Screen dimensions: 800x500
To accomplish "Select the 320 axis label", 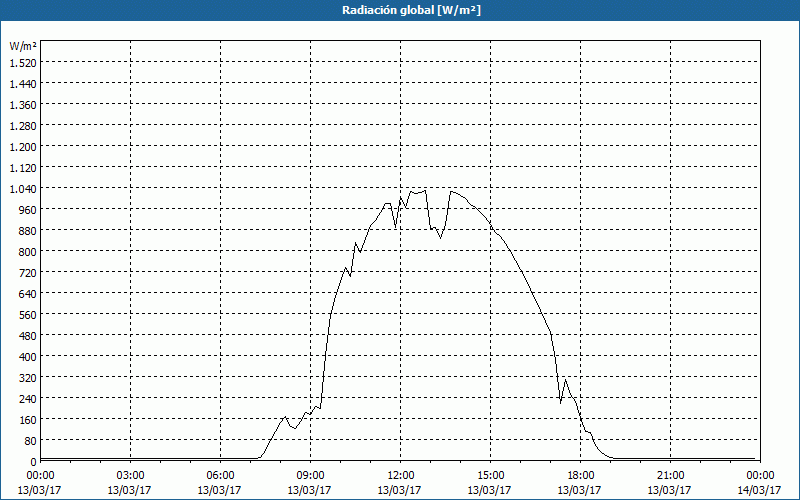I will click(x=28, y=378).
